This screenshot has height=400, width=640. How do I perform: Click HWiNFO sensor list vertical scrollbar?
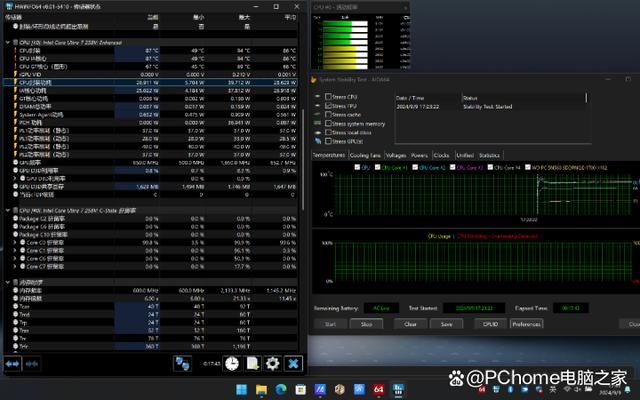click(x=303, y=159)
